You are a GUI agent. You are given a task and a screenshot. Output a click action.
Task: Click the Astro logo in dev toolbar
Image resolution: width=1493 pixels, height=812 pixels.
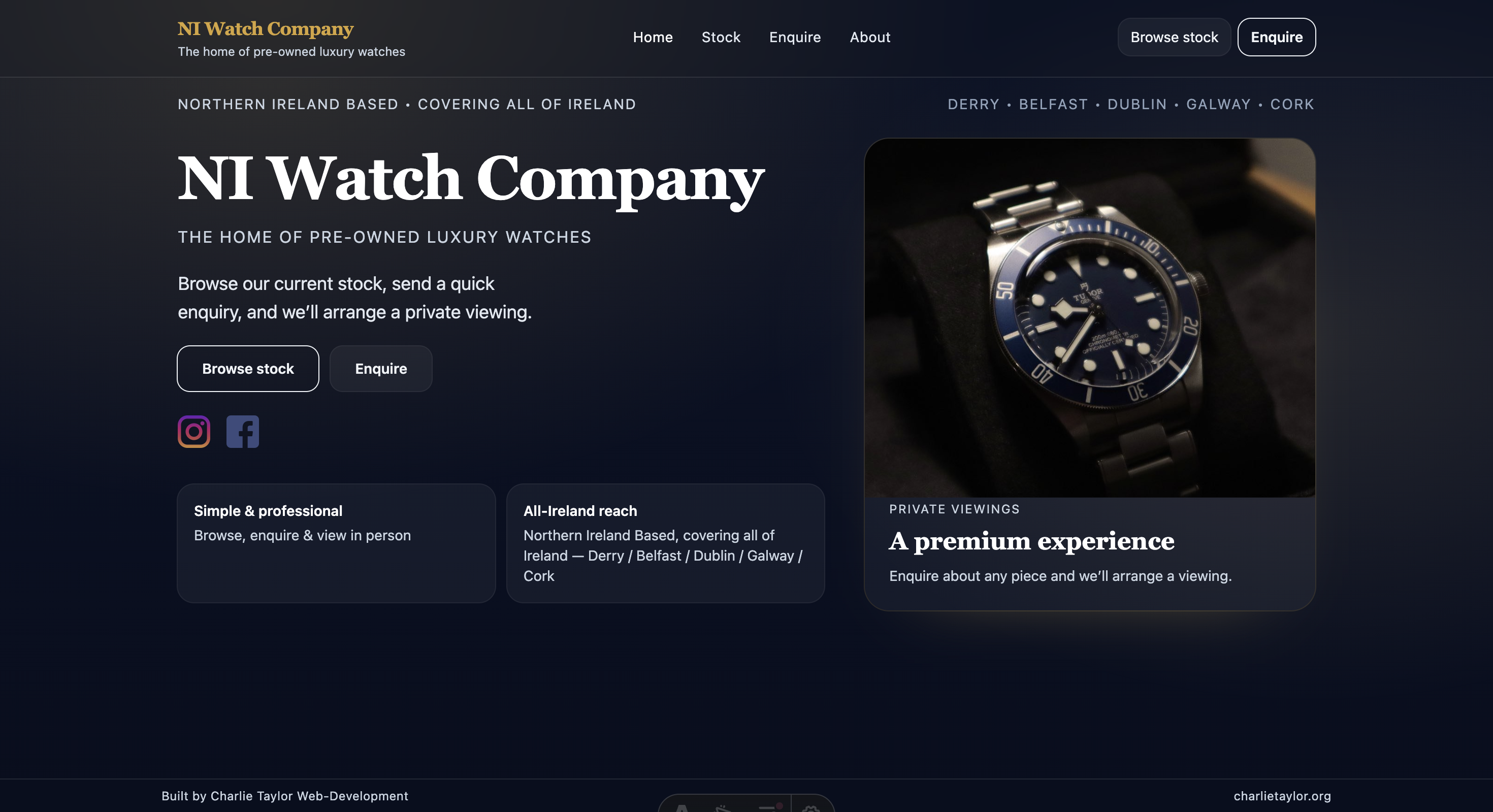[x=683, y=807]
